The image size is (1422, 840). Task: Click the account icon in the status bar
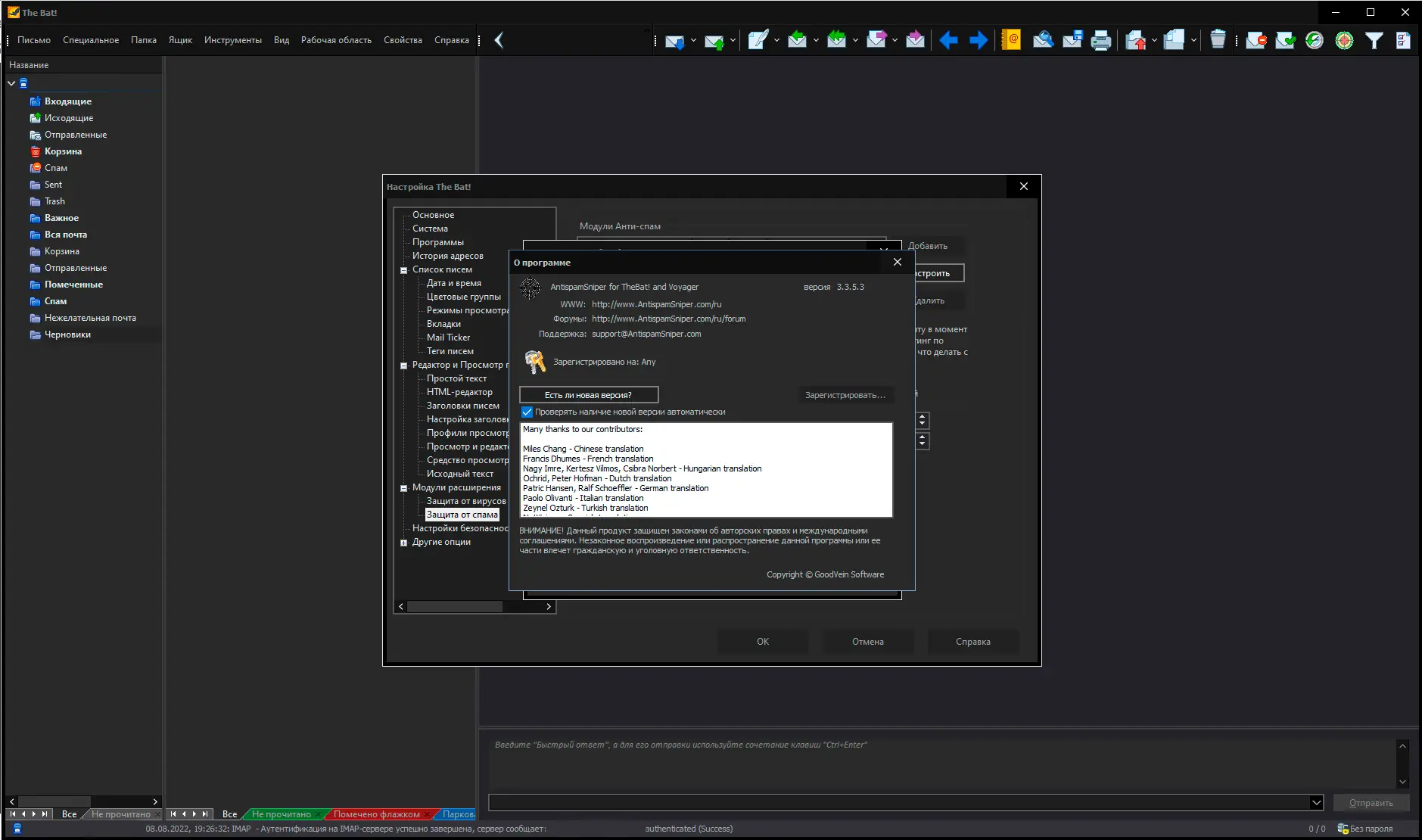17,829
